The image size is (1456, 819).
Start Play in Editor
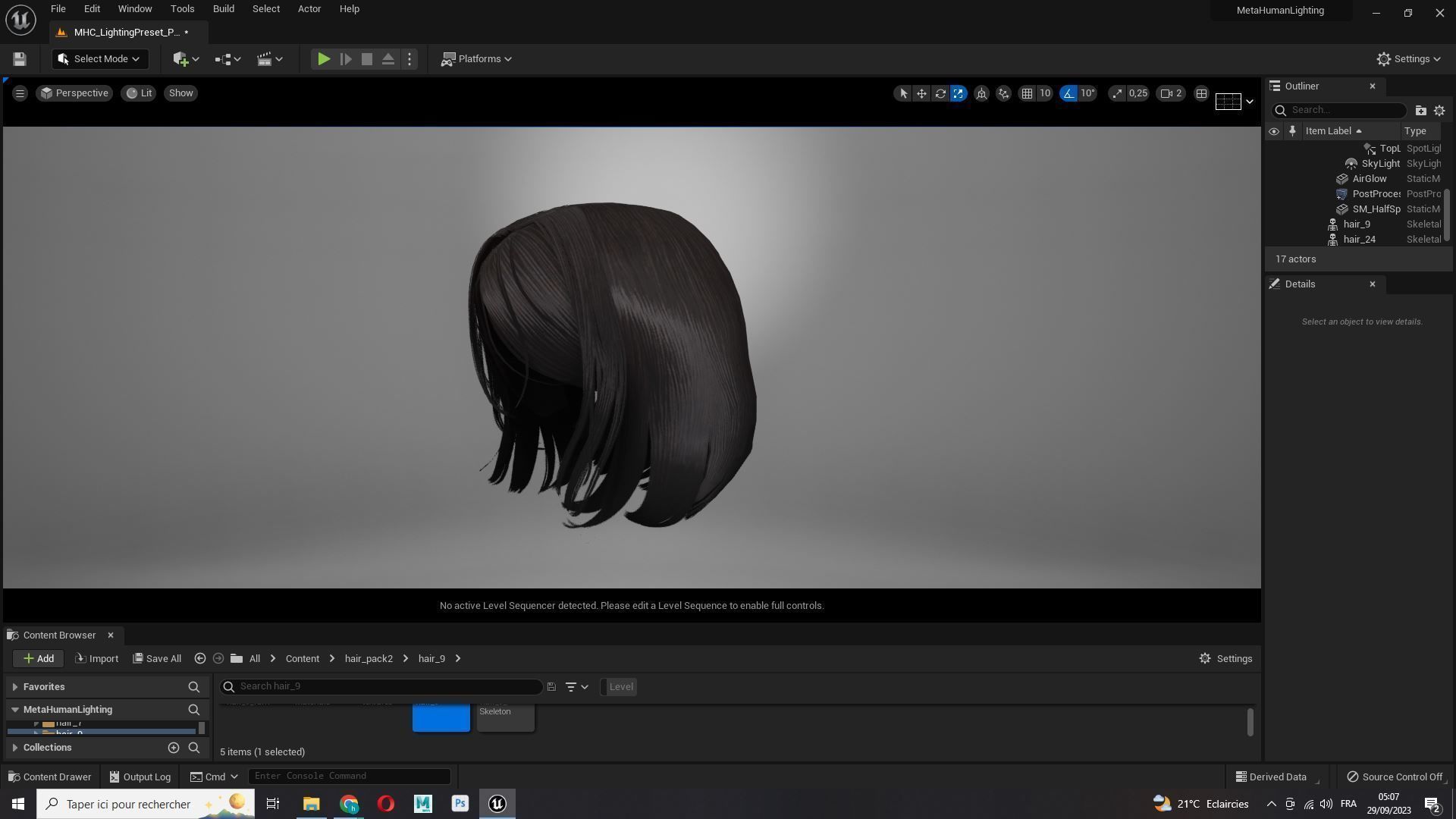click(324, 59)
